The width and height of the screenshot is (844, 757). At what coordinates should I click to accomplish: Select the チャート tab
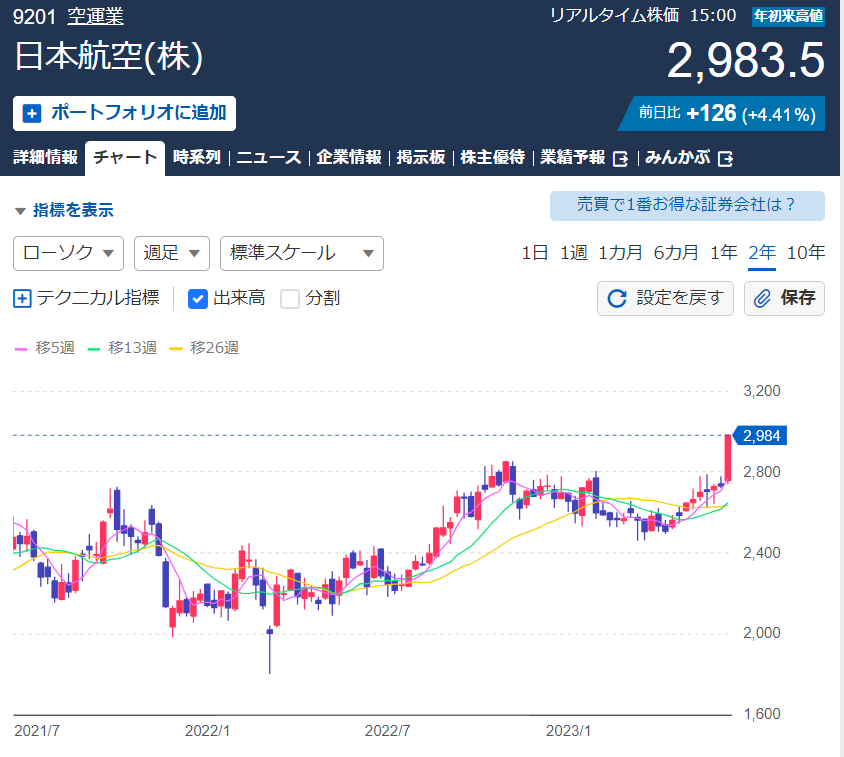[x=125, y=158]
